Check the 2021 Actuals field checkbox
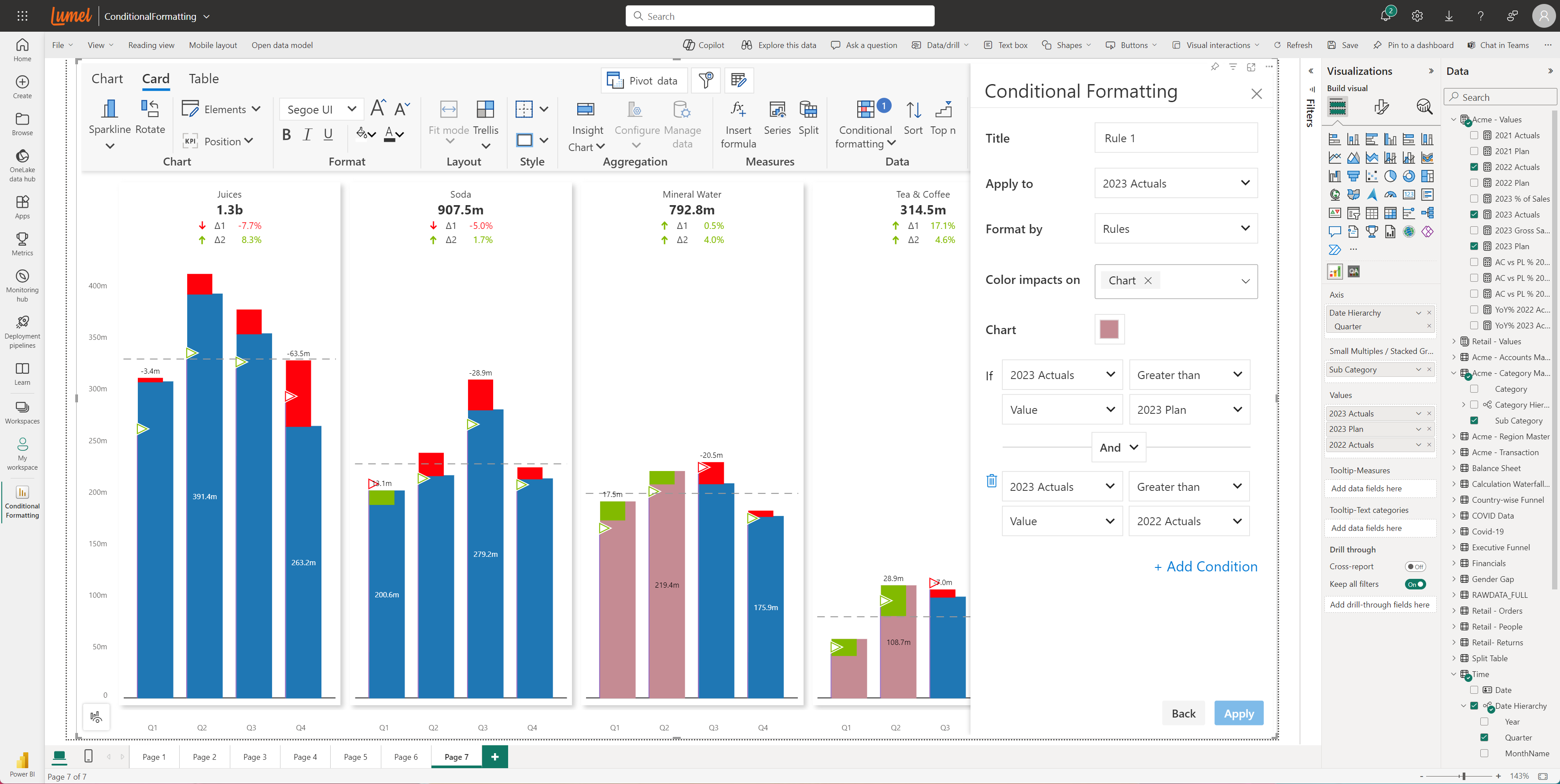The height and width of the screenshot is (784, 1560). (1473, 135)
